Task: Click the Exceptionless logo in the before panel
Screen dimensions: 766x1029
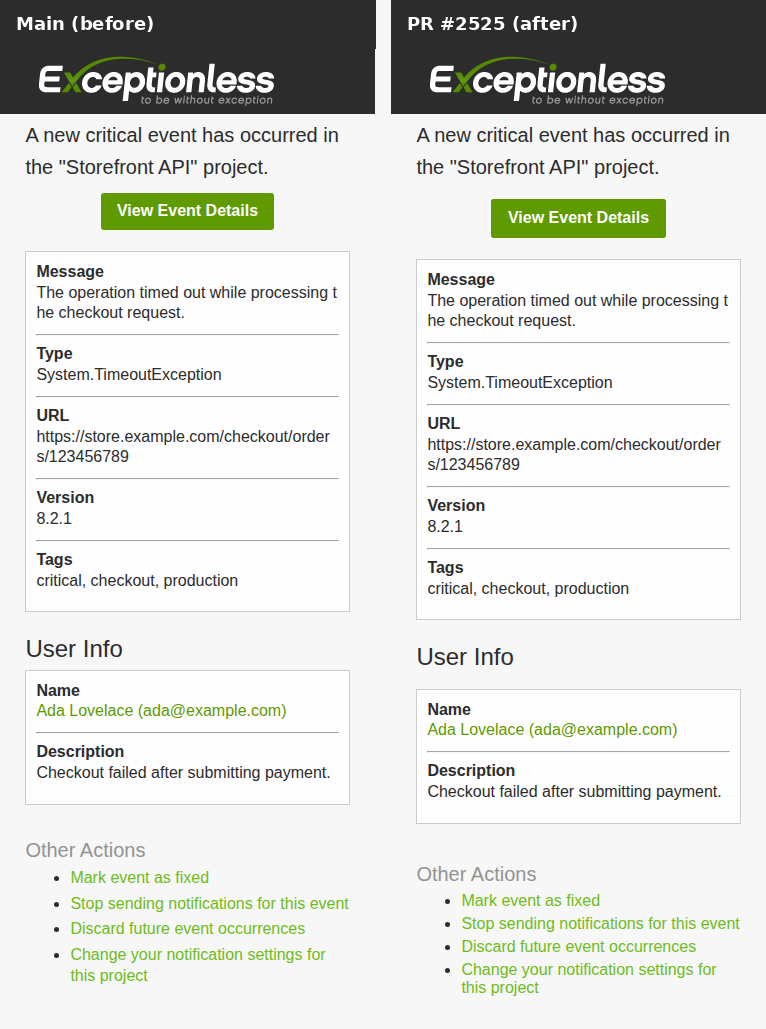Action: click(156, 81)
